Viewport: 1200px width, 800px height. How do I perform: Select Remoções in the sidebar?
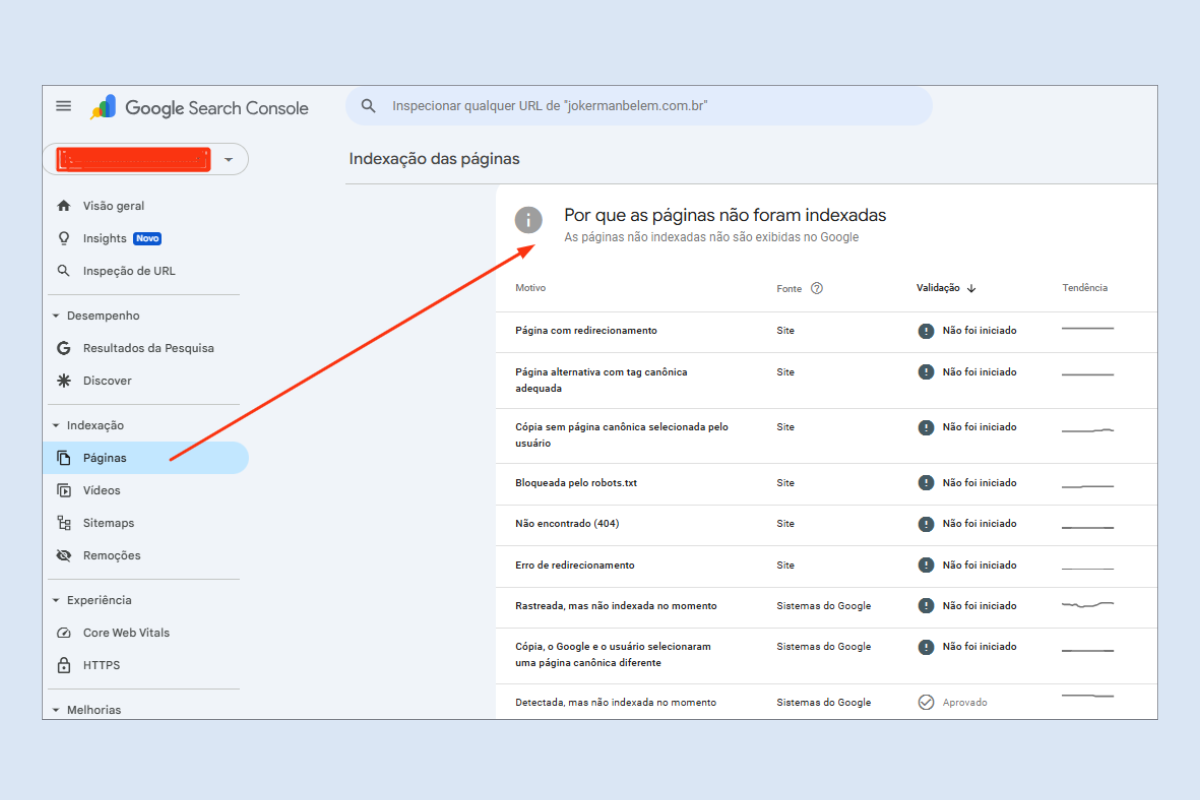pyautogui.click(x=111, y=555)
